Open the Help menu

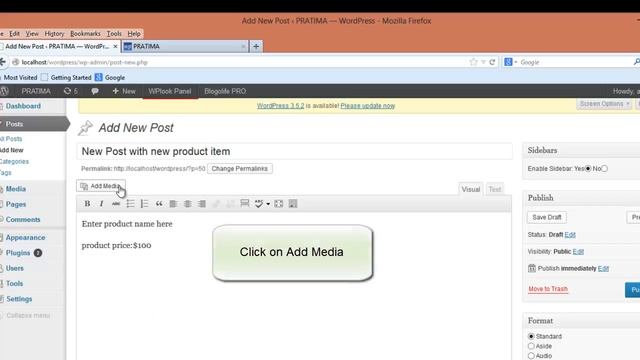134,33
